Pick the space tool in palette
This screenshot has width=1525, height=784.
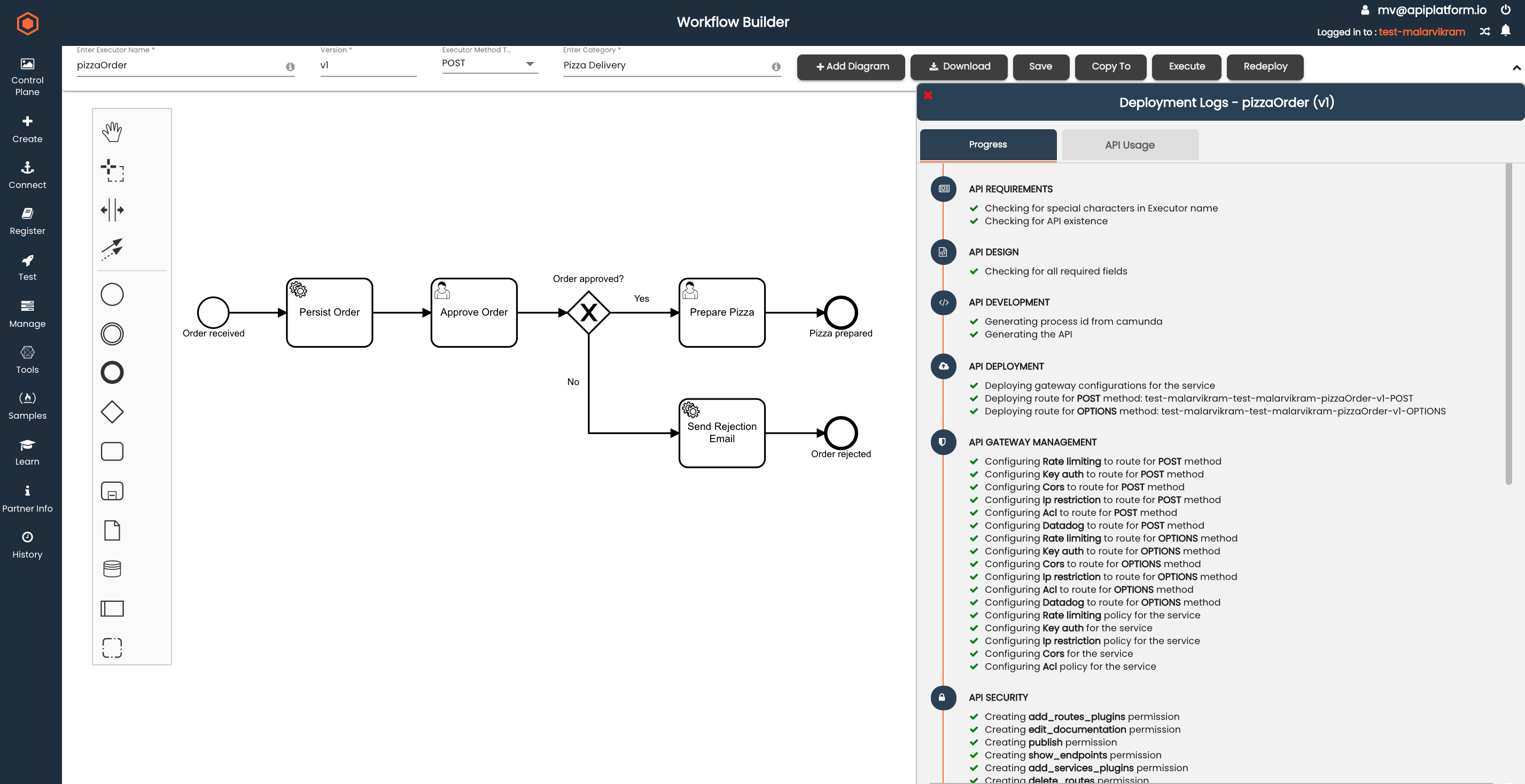112,210
